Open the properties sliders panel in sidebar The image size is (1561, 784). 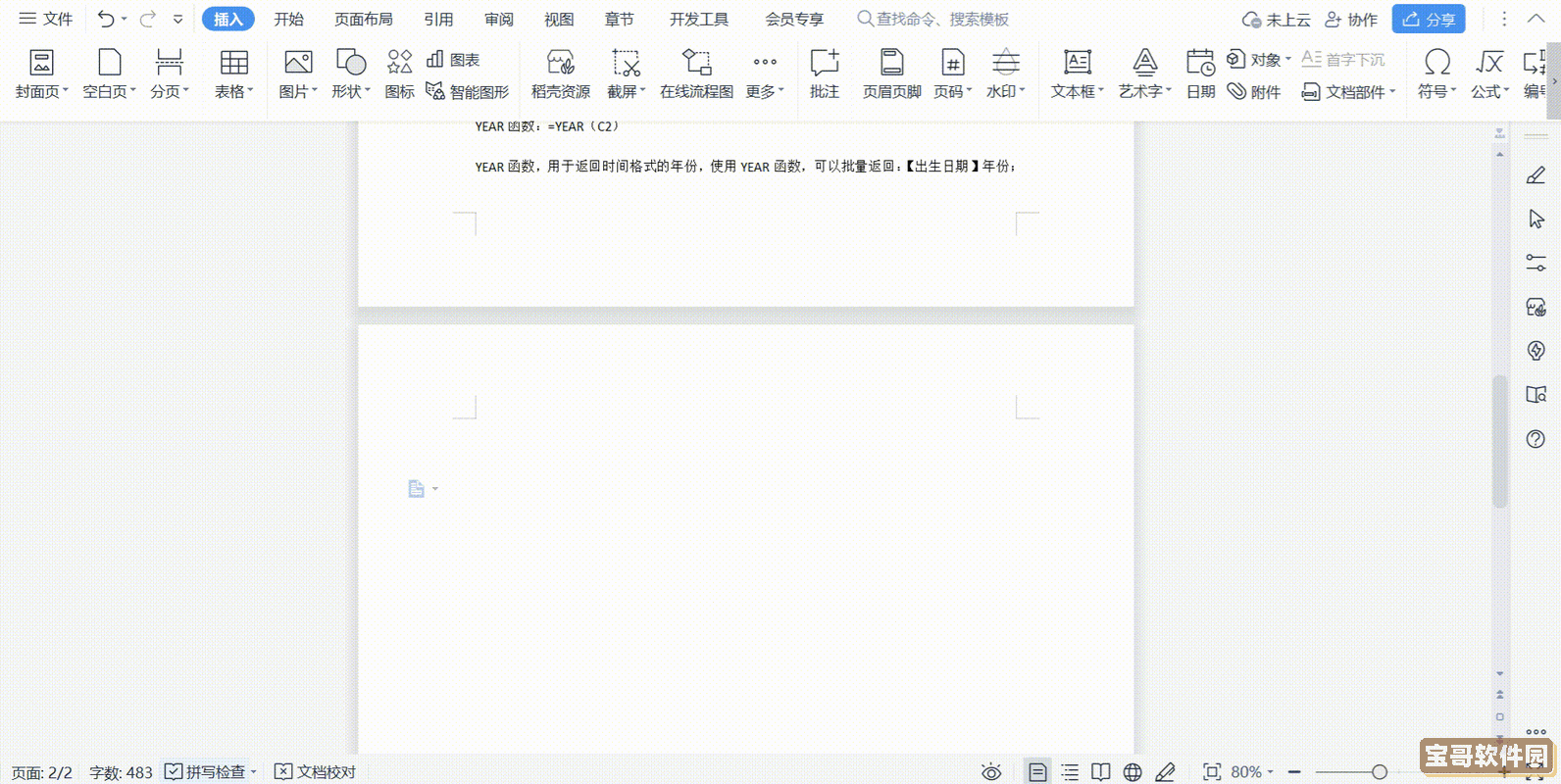click(1536, 263)
